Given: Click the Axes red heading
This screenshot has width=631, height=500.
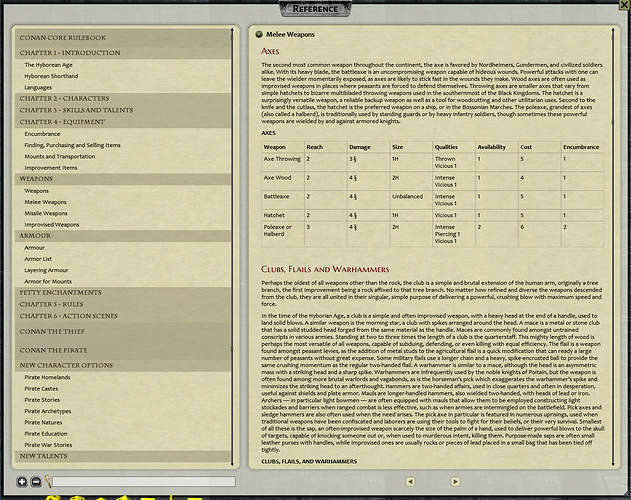Looking at the screenshot, I should tap(270, 51).
